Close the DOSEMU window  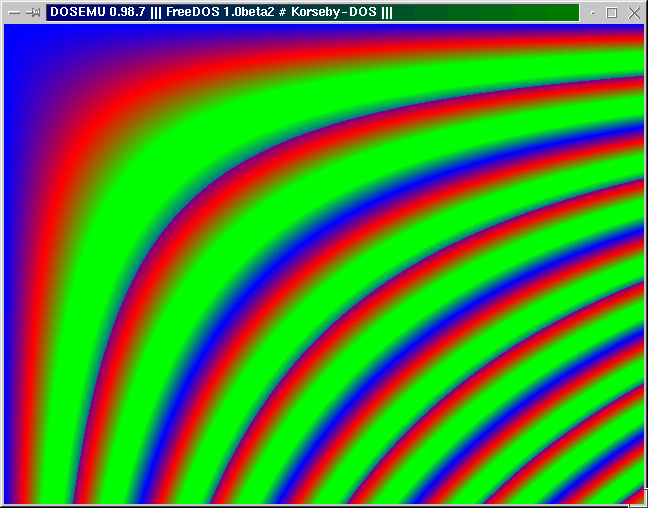(634, 13)
